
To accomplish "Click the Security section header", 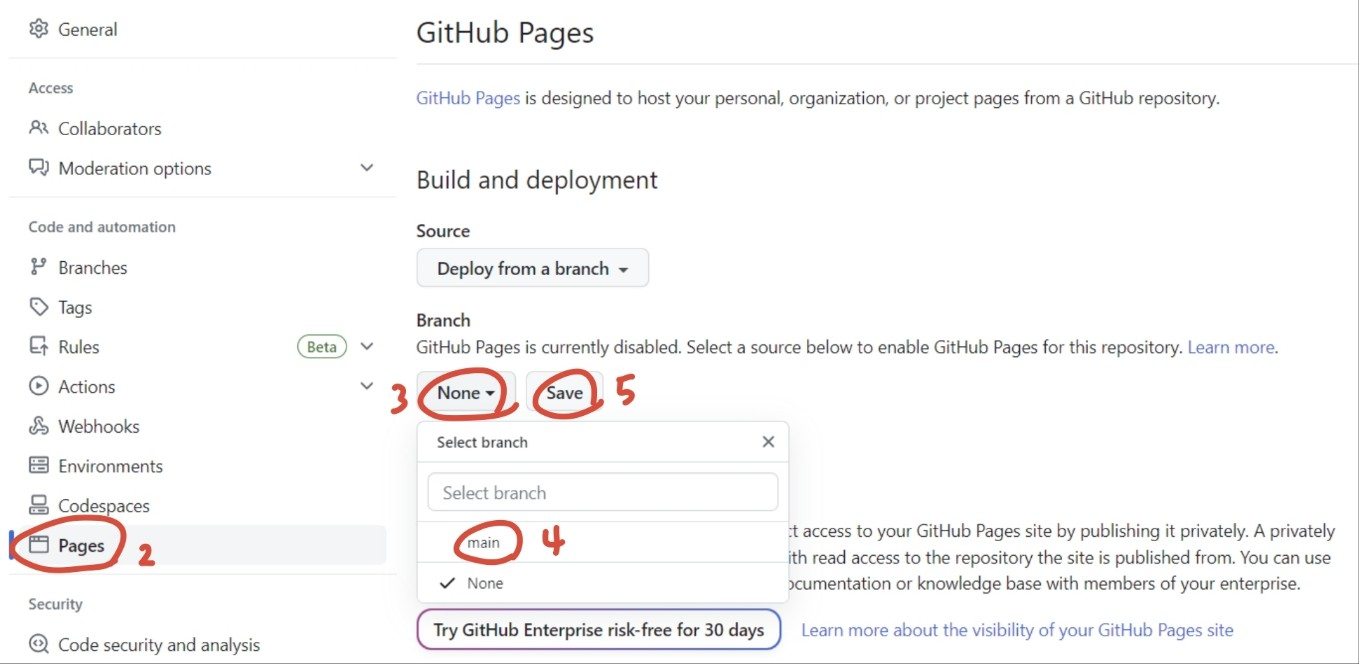I will coord(55,604).
